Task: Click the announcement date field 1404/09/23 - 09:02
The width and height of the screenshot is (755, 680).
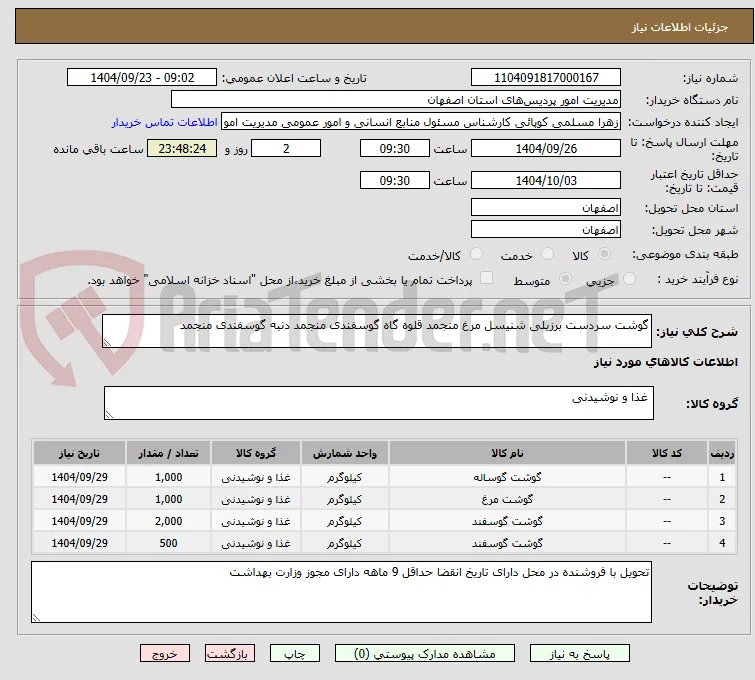Action: click(142, 78)
